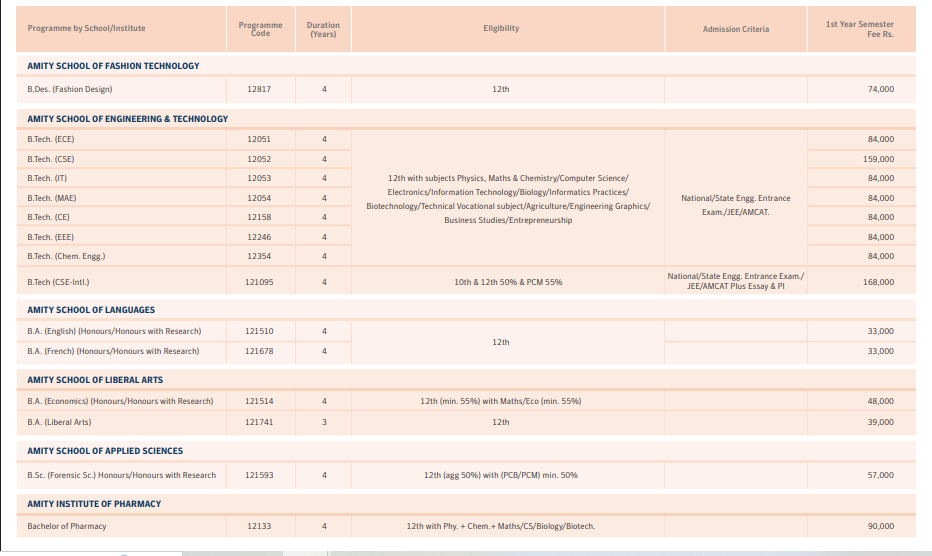The height and width of the screenshot is (556, 932).
Task: Click the 'Eligibility' column header
Action: [x=501, y=29]
